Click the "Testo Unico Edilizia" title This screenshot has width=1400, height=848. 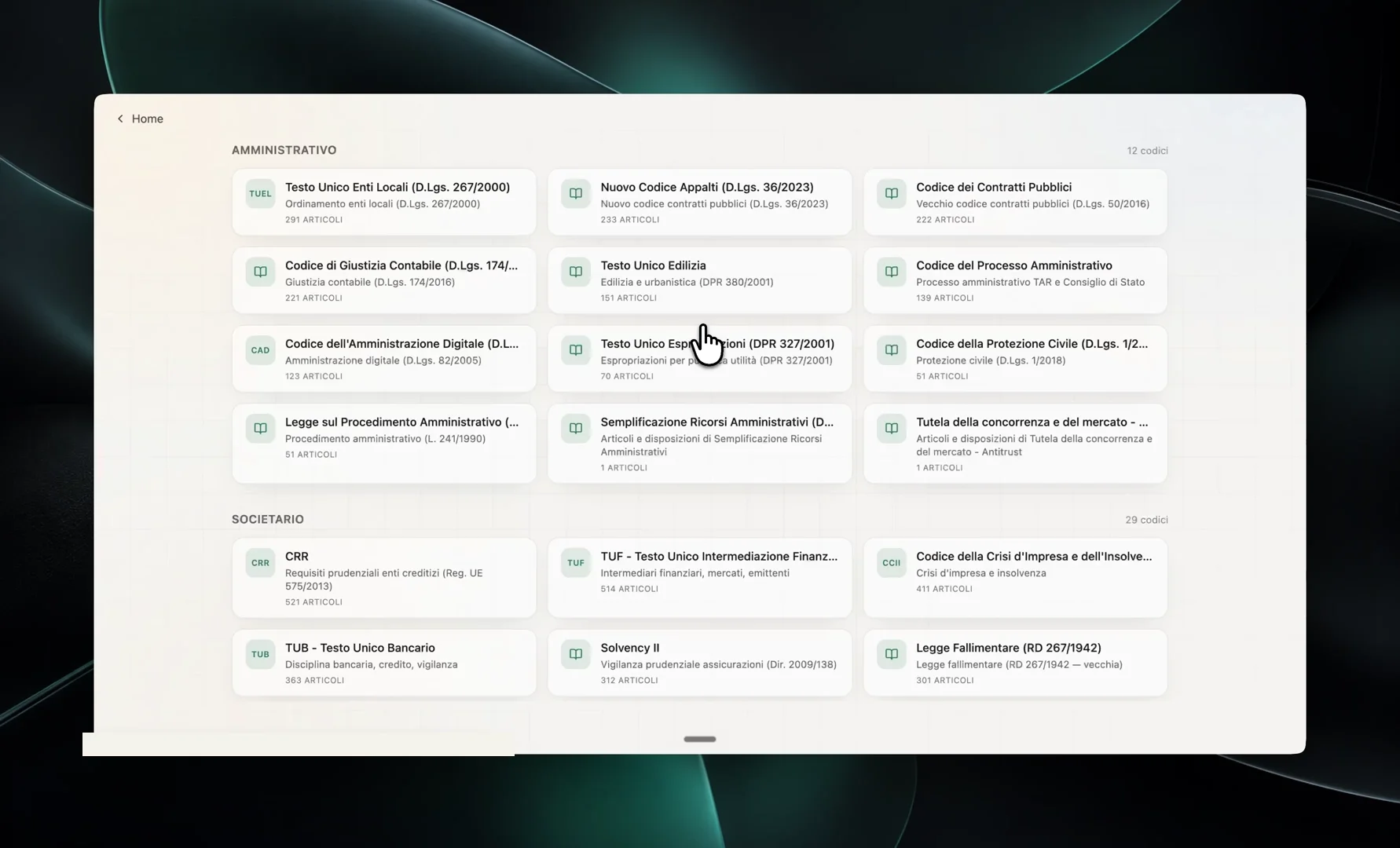click(654, 266)
